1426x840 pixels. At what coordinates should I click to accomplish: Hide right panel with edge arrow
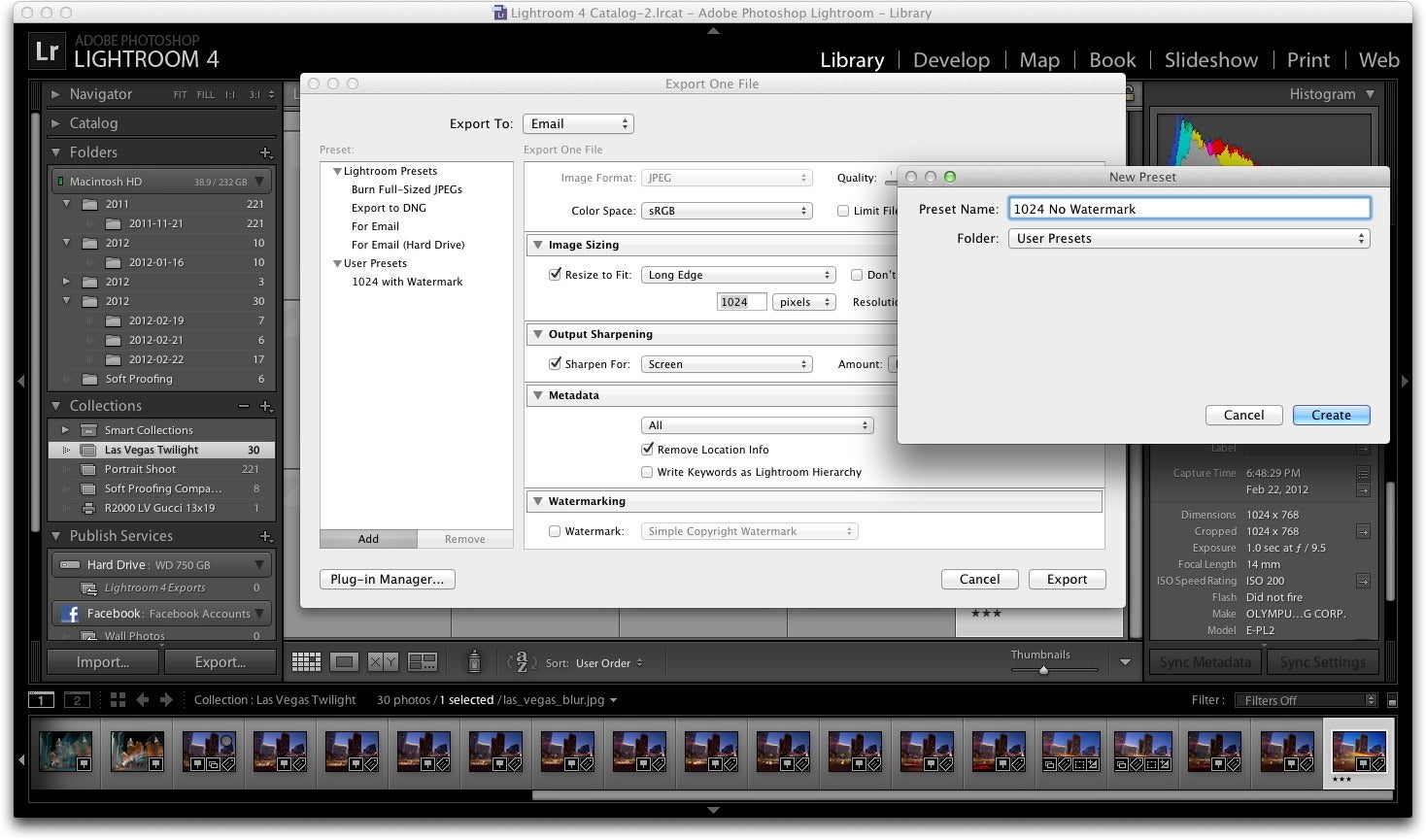coord(1405,382)
